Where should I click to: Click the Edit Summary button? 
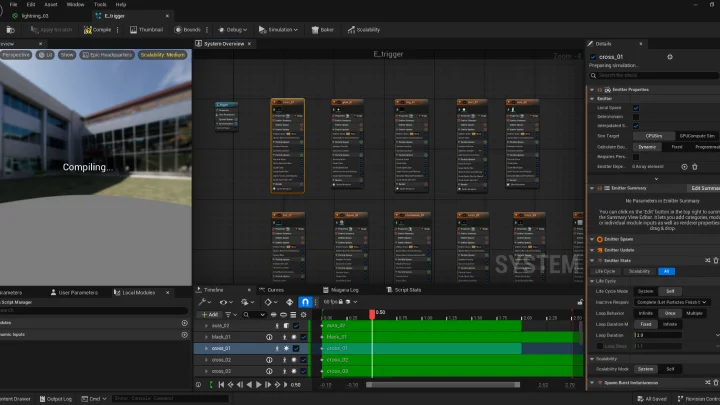(703, 188)
